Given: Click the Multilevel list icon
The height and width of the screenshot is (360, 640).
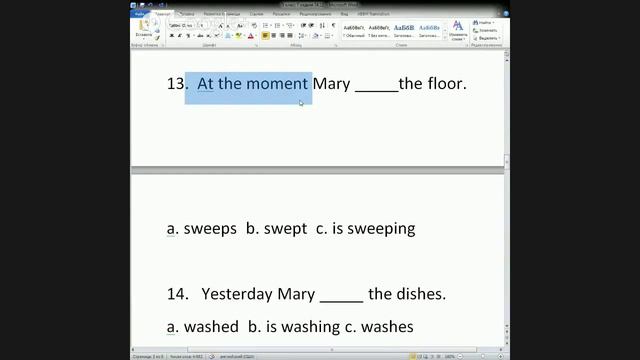Looking at the screenshot, I should (x=290, y=26).
